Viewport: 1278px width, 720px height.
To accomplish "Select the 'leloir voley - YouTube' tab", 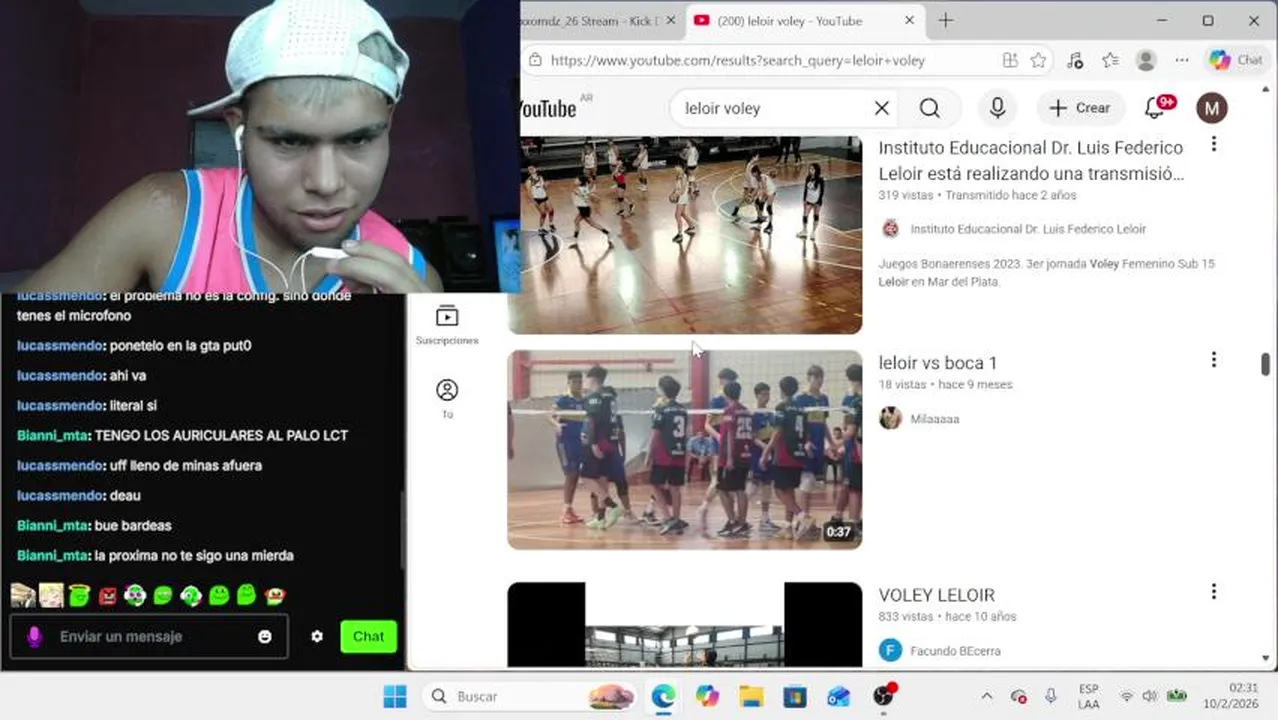I will (x=790, y=20).
